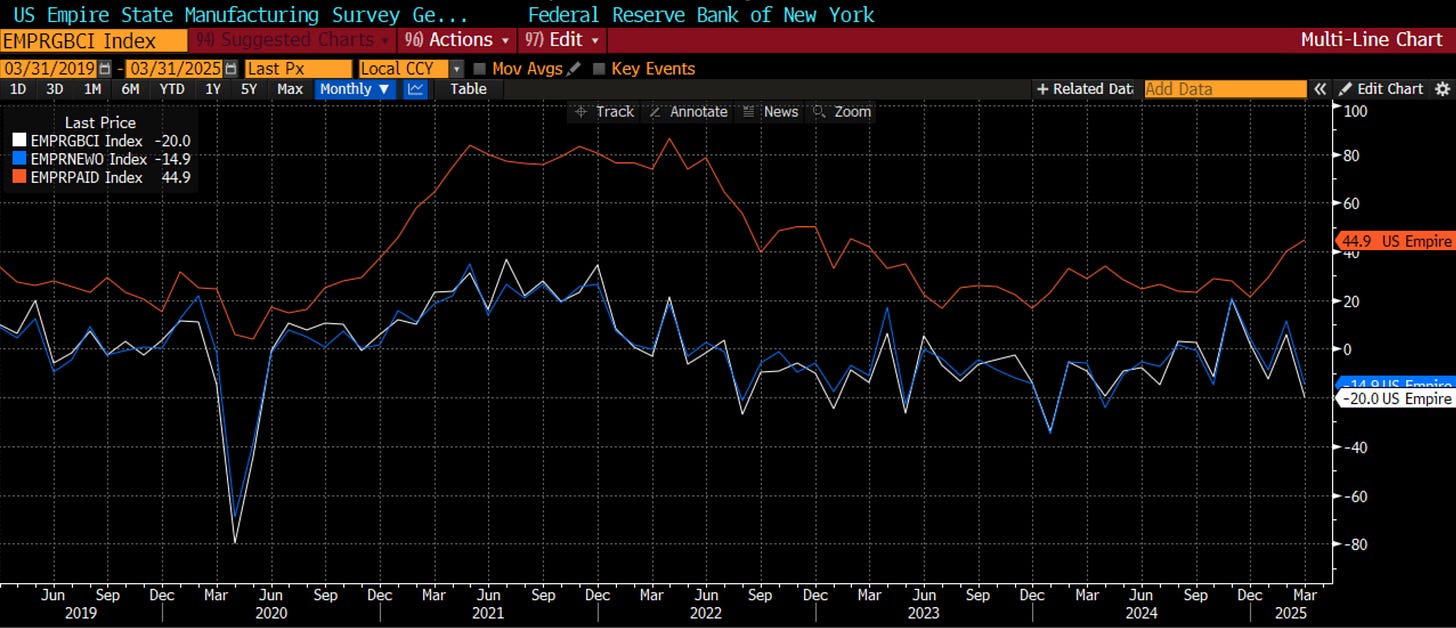Screen dimensions: 1456x628
Task: Select the 1Y time range
Action: click(x=213, y=89)
